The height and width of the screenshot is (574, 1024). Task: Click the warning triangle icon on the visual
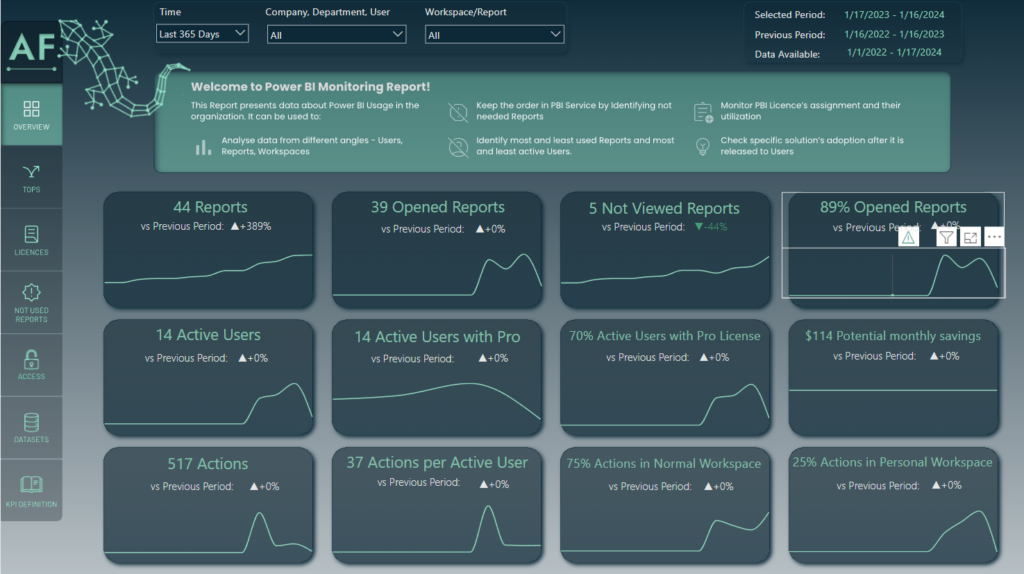click(908, 238)
